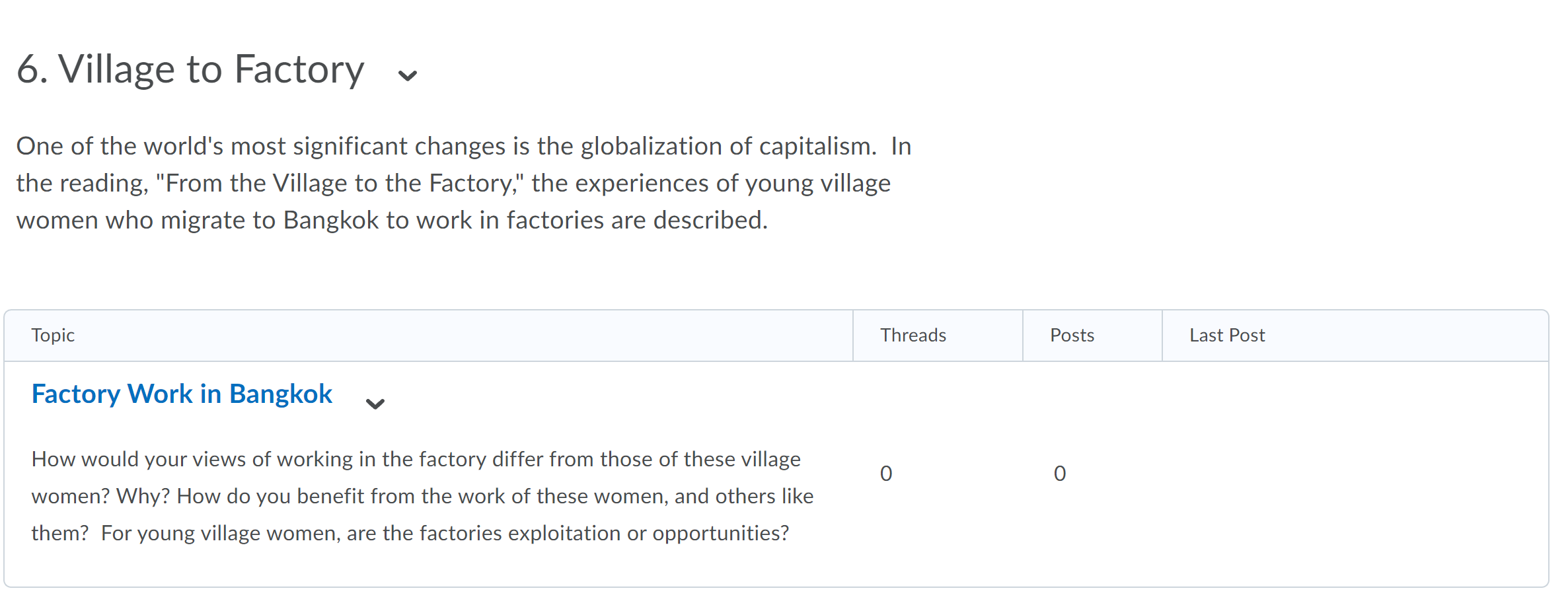
Task: Select the Threads column header
Action: tap(913, 336)
